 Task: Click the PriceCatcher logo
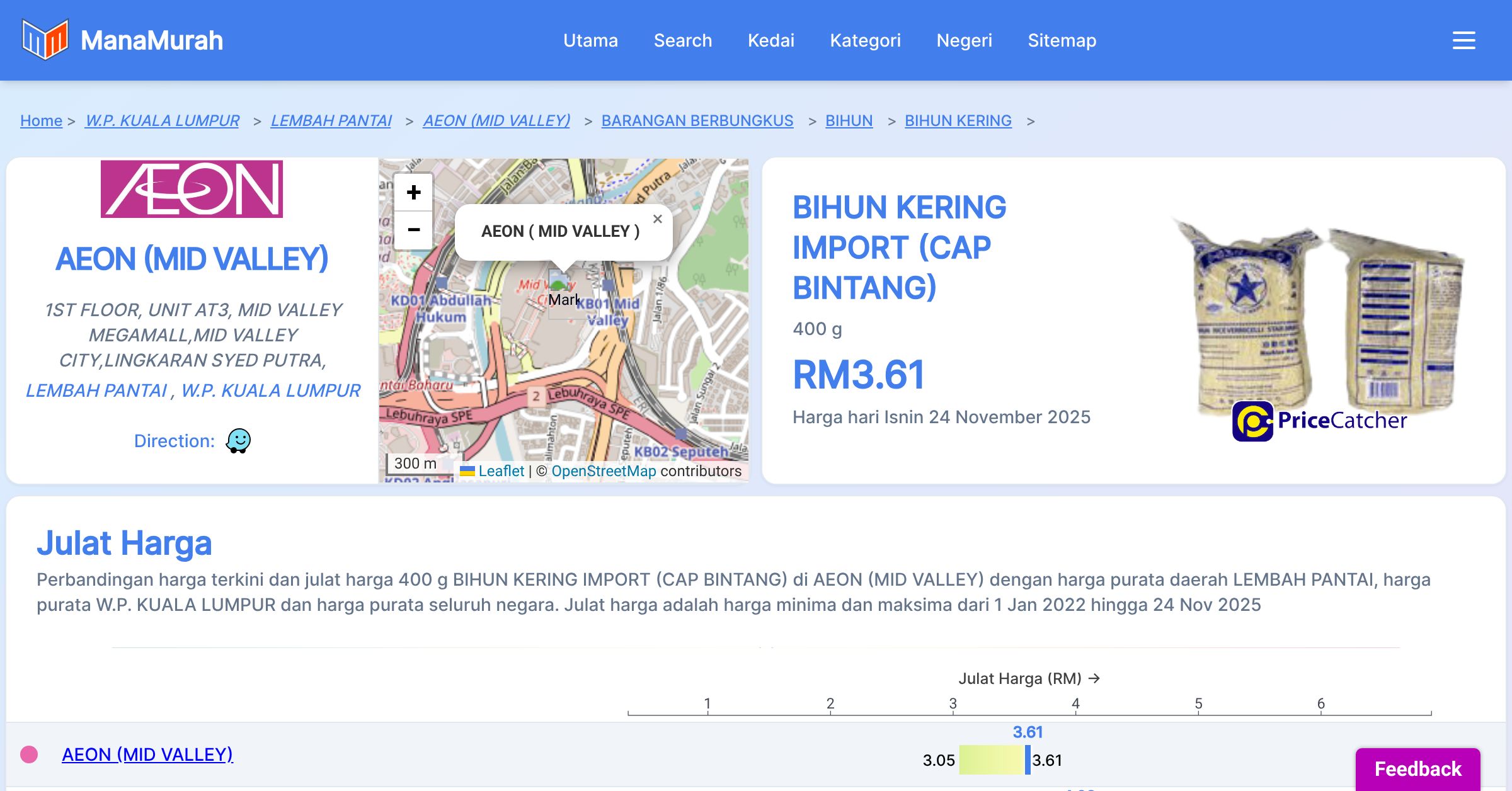coord(1320,421)
